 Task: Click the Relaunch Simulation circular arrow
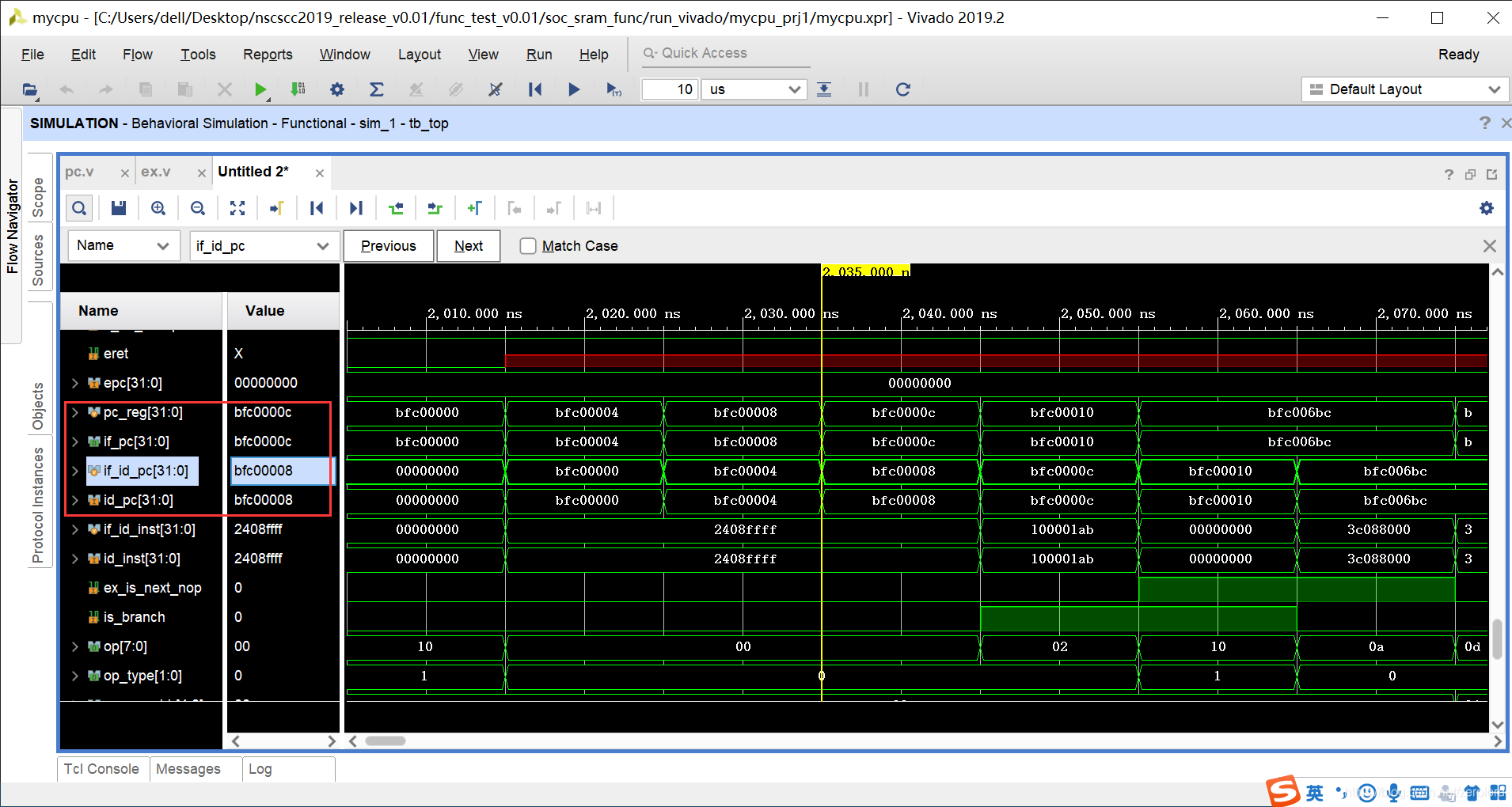click(x=902, y=89)
